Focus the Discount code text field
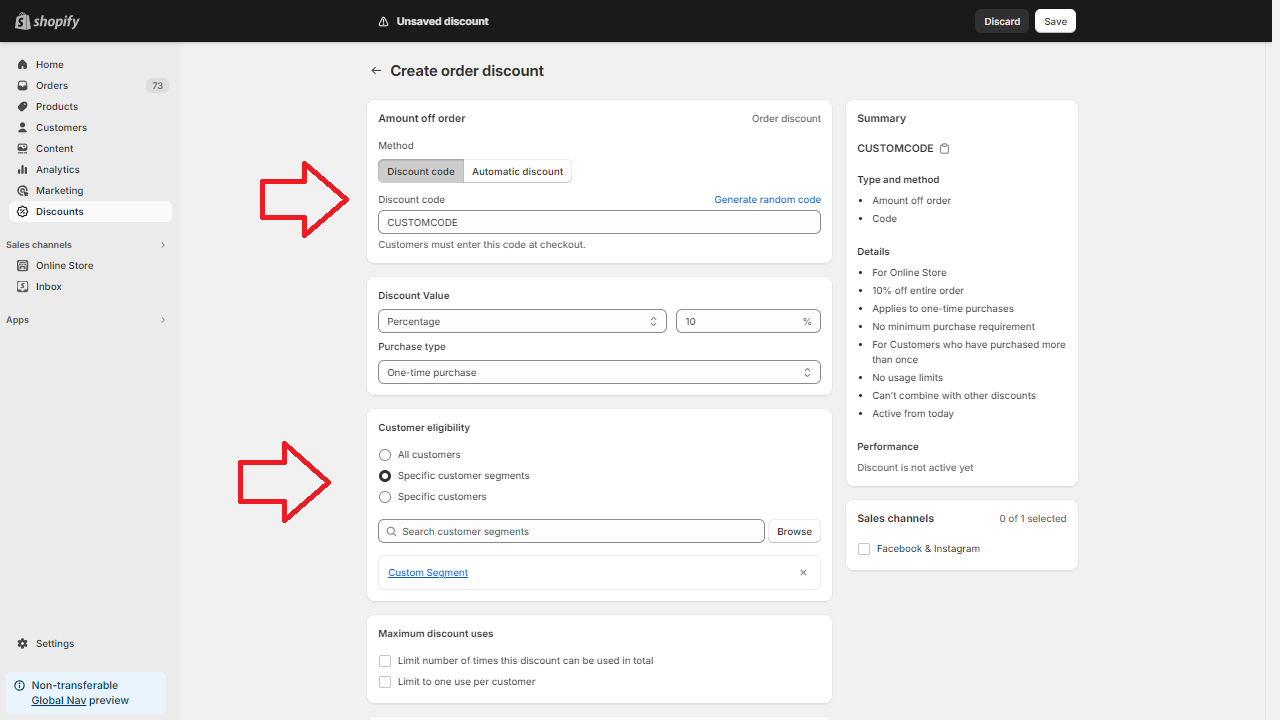The width and height of the screenshot is (1280, 720). coord(599,223)
